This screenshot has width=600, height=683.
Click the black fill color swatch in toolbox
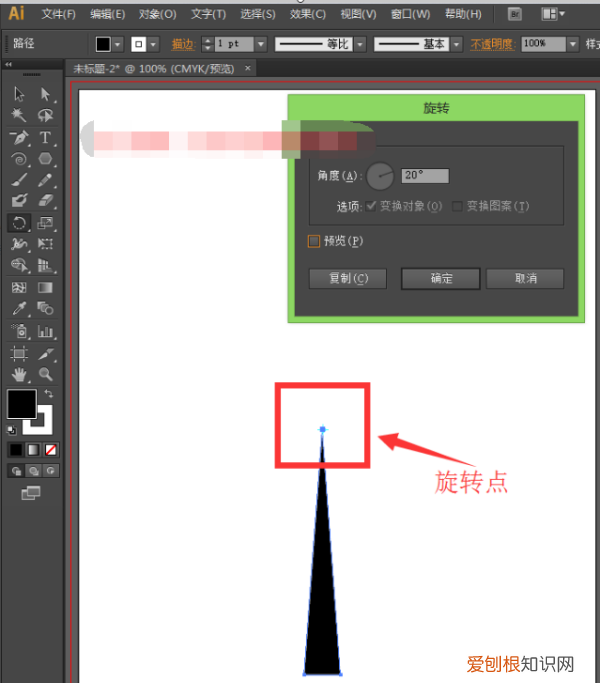click(x=21, y=403)
